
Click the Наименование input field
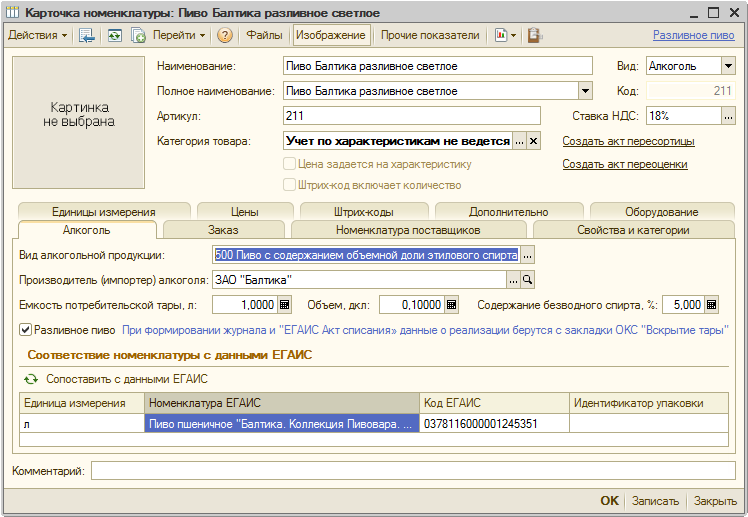tap(438, 66)
